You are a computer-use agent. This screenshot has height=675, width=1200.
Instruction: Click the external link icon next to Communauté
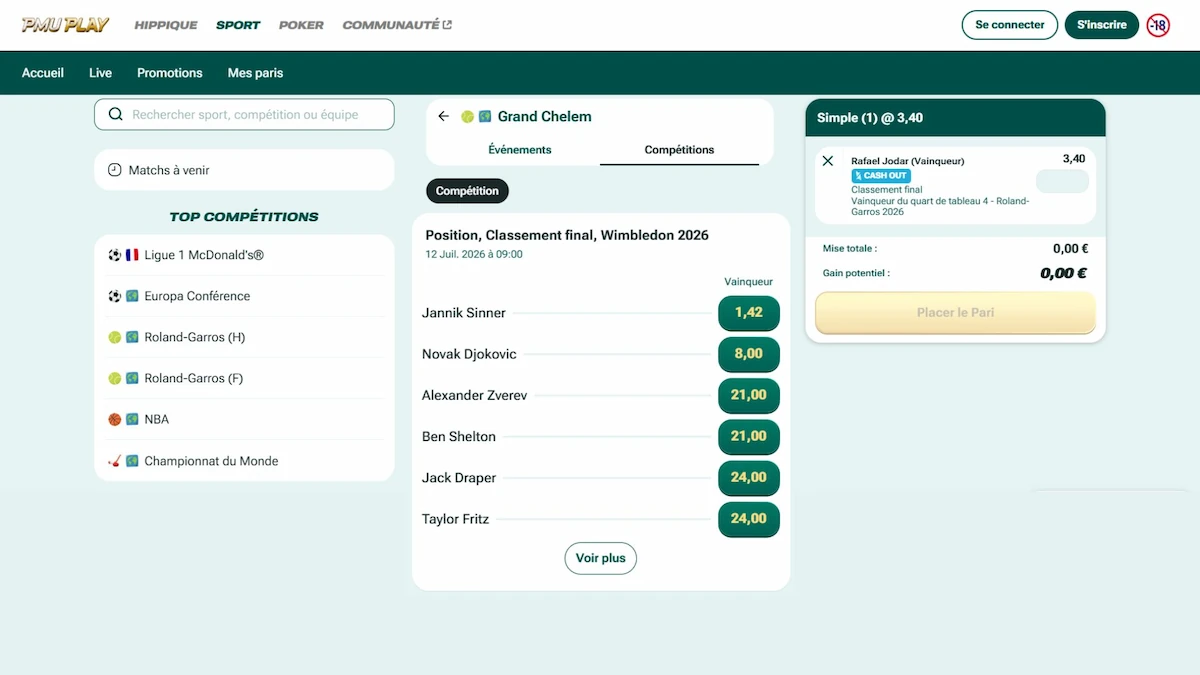tap(447, 25)
